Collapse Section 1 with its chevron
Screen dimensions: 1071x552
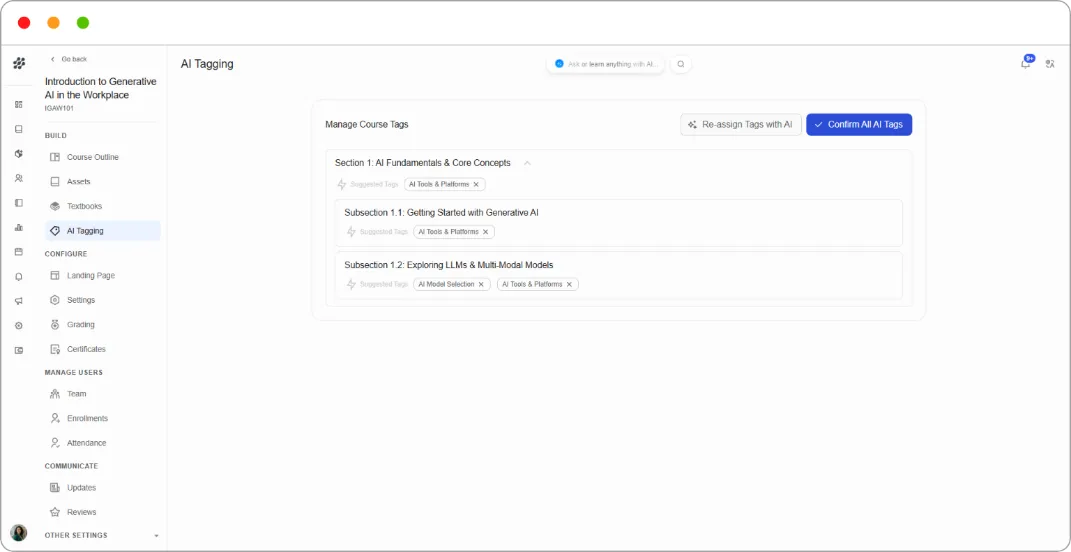click(527, 163)
